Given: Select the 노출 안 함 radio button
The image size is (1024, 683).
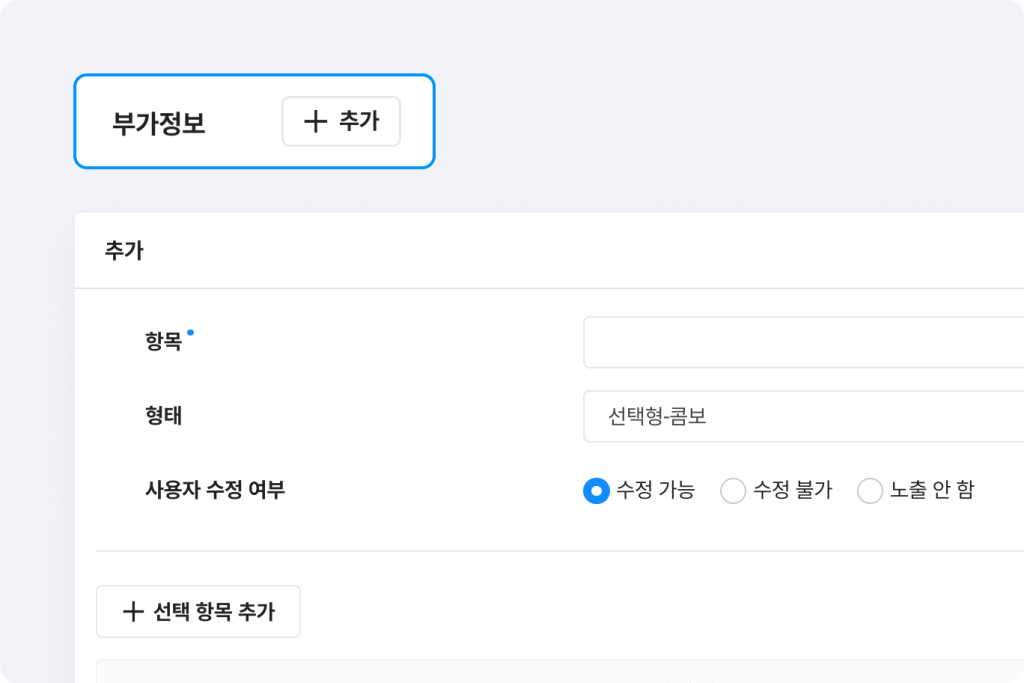Looking at the screenshot, I should pyautogui.click(x=870, y=491).
